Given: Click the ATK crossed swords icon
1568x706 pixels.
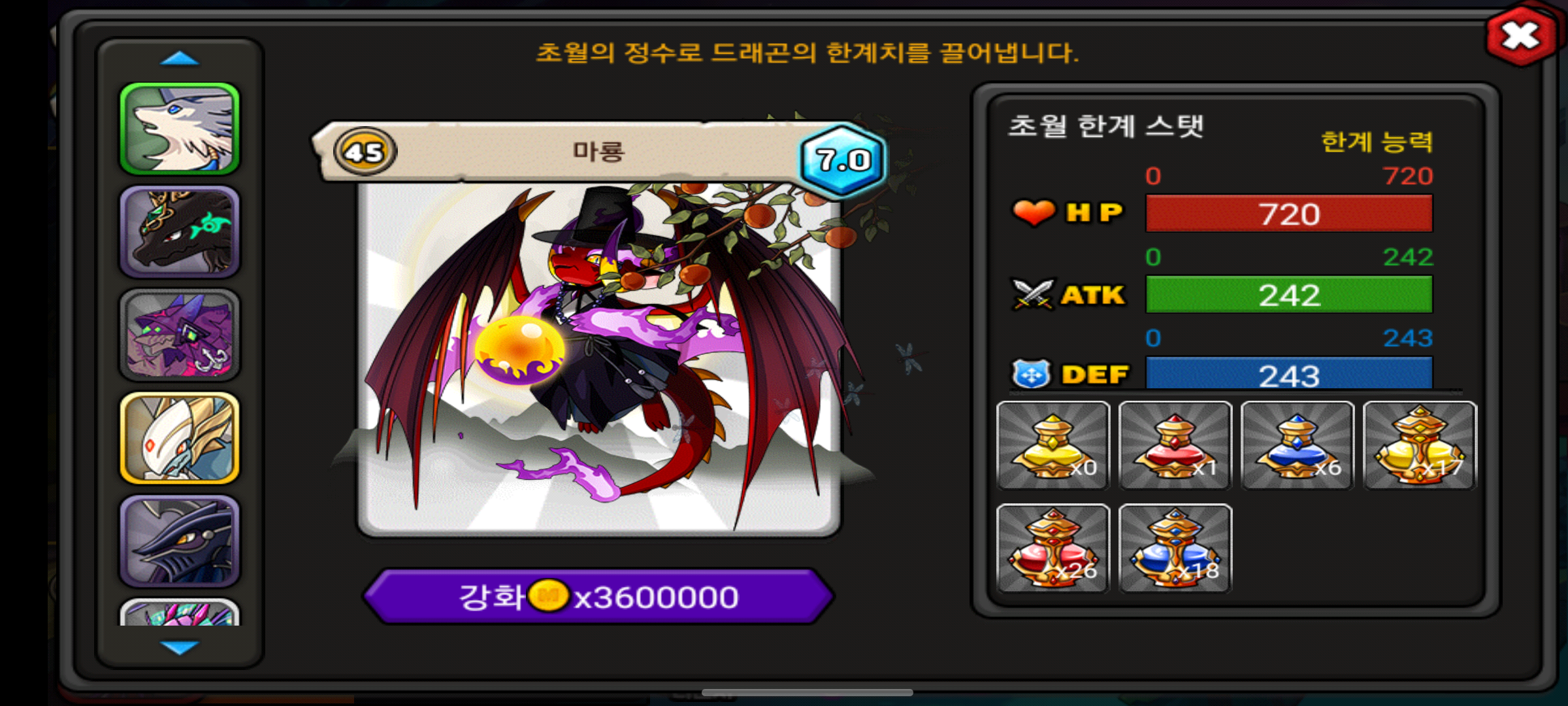Looking at the screenshot, I should coord(1033,294).
